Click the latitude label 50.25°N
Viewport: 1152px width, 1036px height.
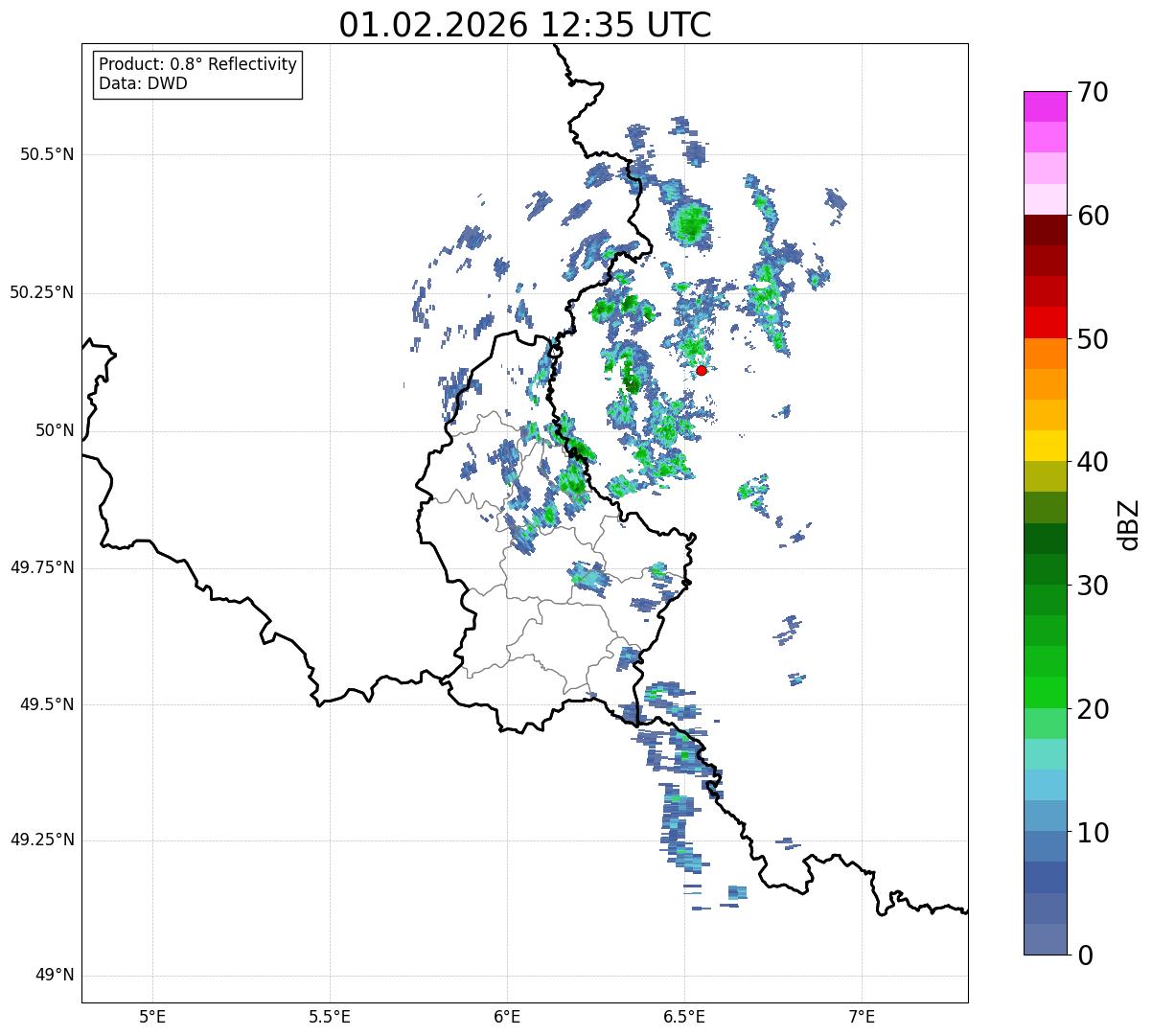42,293
